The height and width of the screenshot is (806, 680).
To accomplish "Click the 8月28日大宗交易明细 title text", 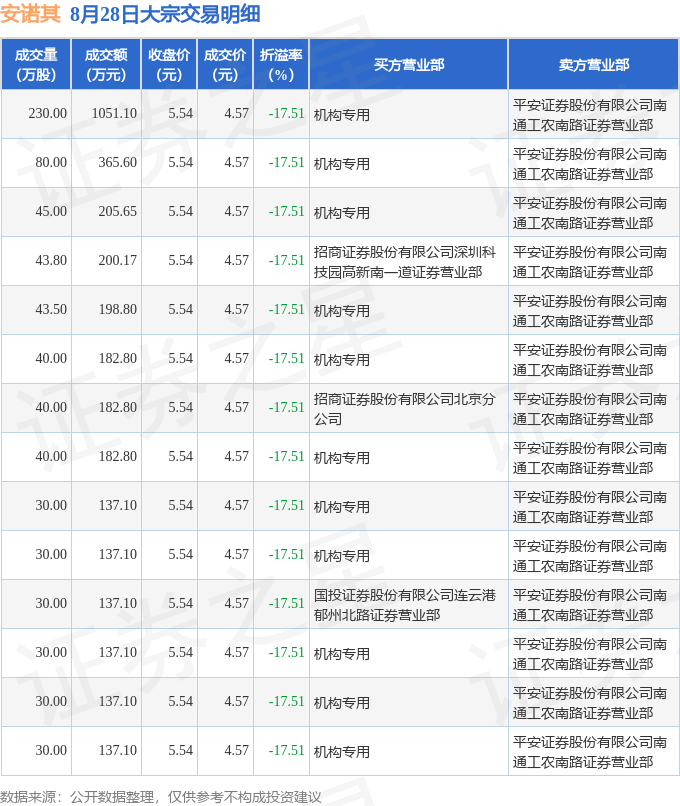I will pos(166,14).
